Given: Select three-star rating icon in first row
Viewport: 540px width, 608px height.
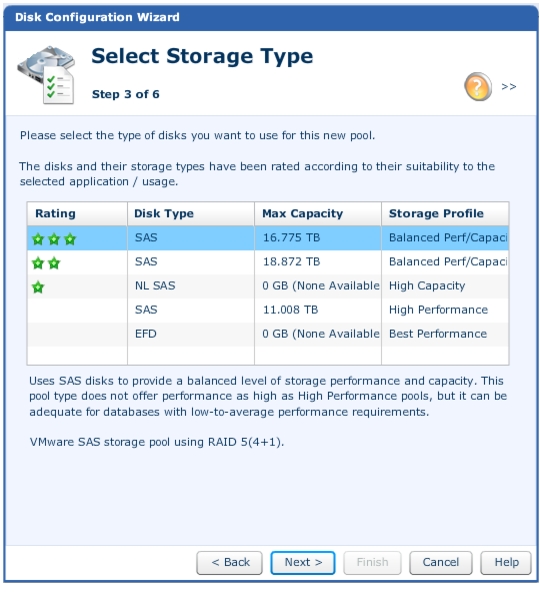Looking at the screenshot, I should click(x=54, y=239).
